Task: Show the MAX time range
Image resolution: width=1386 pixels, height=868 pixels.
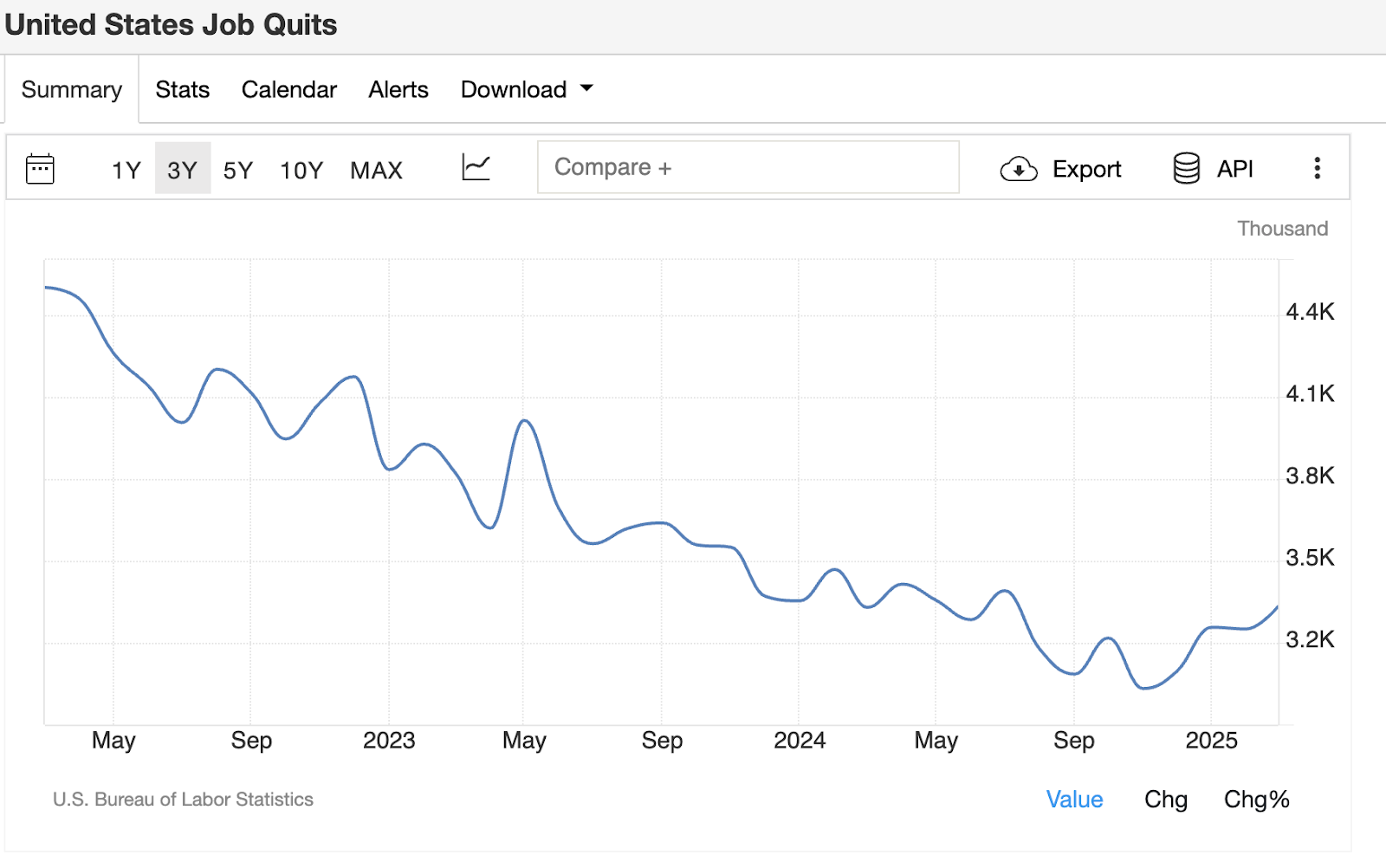Action: pos(376,170)
